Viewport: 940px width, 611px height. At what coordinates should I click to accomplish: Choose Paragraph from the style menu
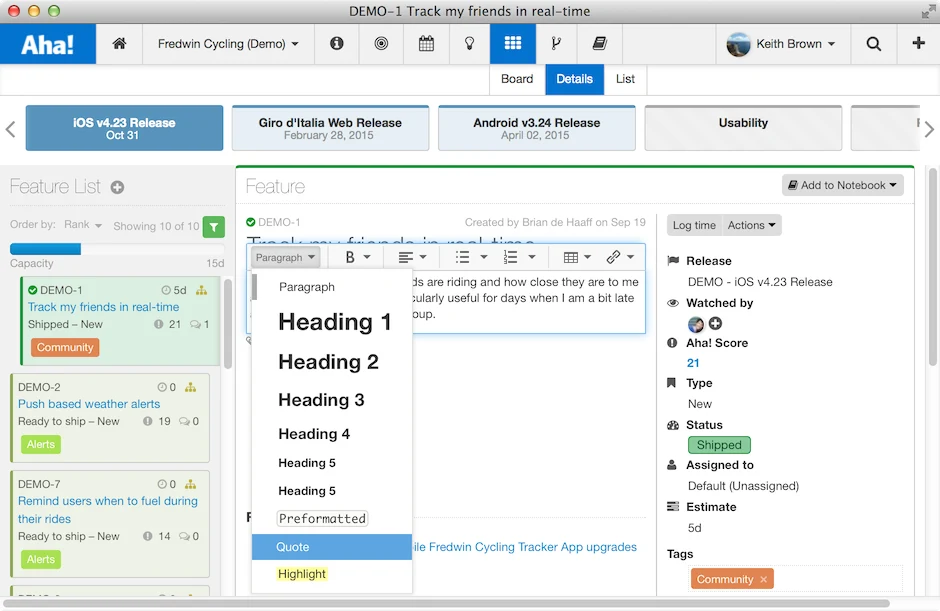(332, 287)
